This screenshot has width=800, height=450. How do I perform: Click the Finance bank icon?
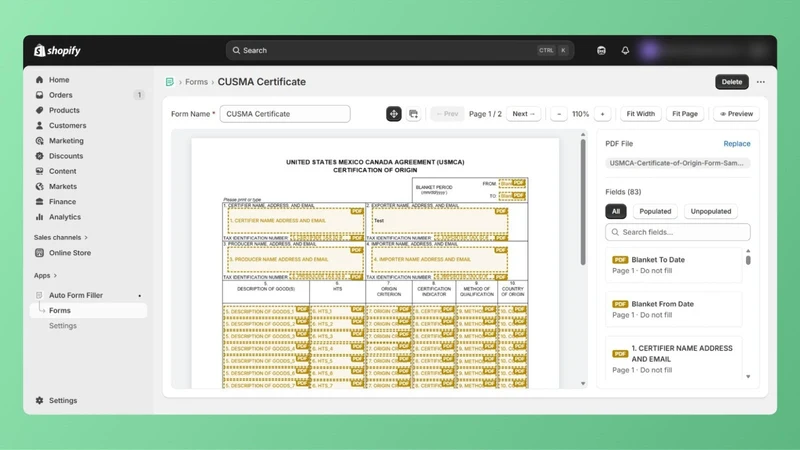point(39,202)
